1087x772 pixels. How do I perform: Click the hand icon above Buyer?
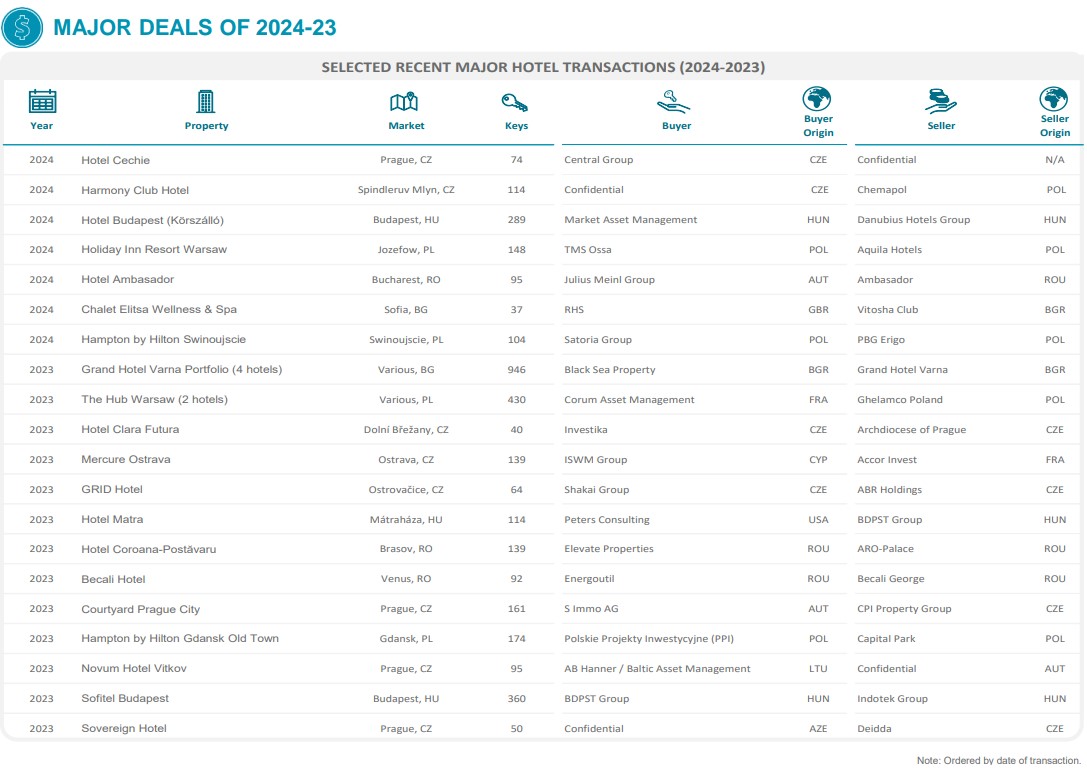pyautogui.click(x=674, y=101)
